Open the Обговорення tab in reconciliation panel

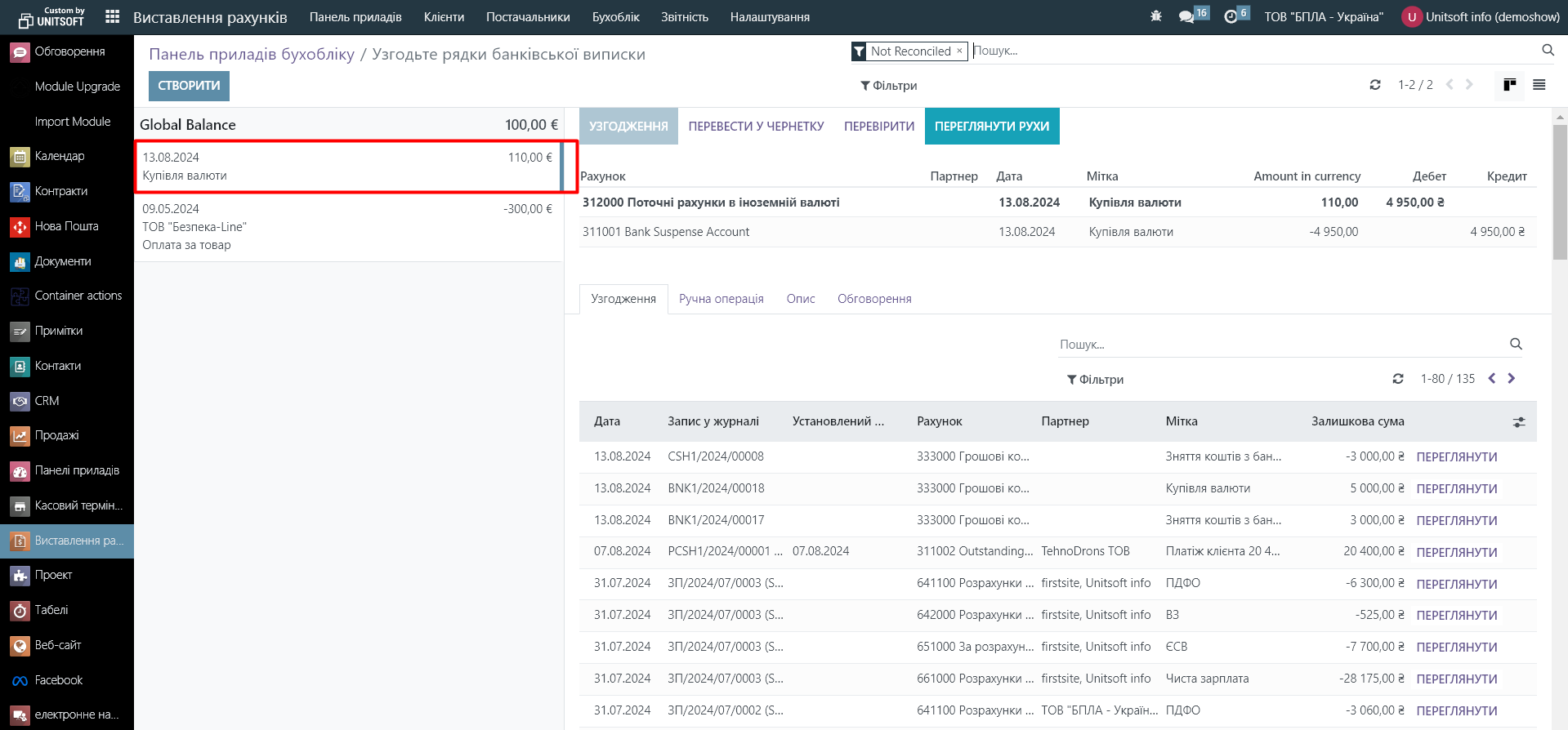click(x=873, y=299)
